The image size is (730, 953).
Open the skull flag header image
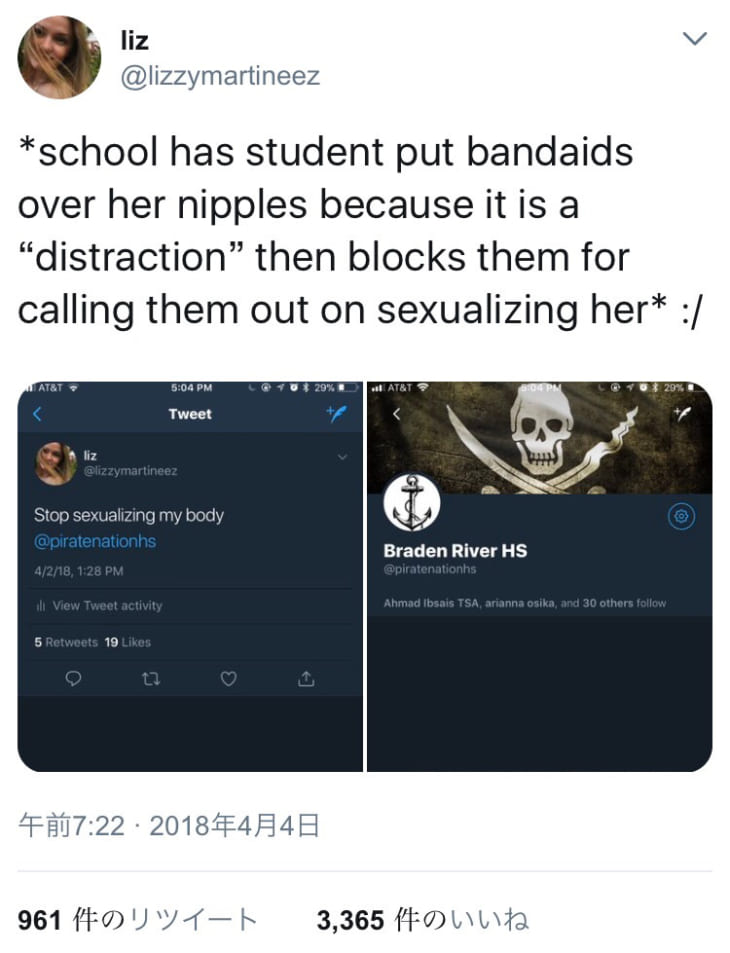click(x=540, y=438)
